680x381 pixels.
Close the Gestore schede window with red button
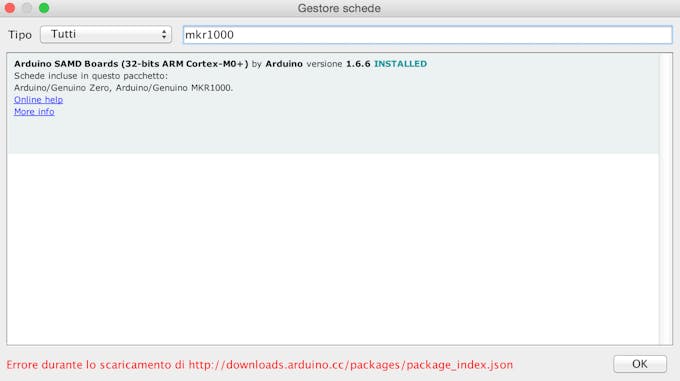[x=10, y=8]
